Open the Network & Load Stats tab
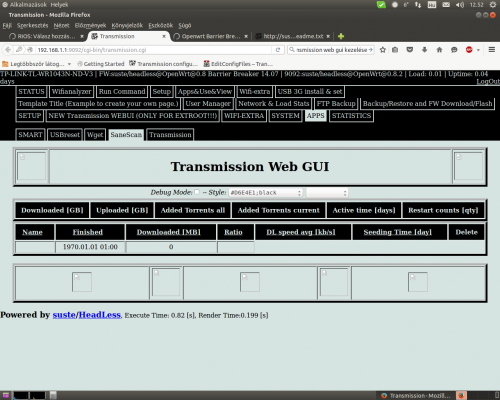The image size is (500, 400). coord(274,104)
